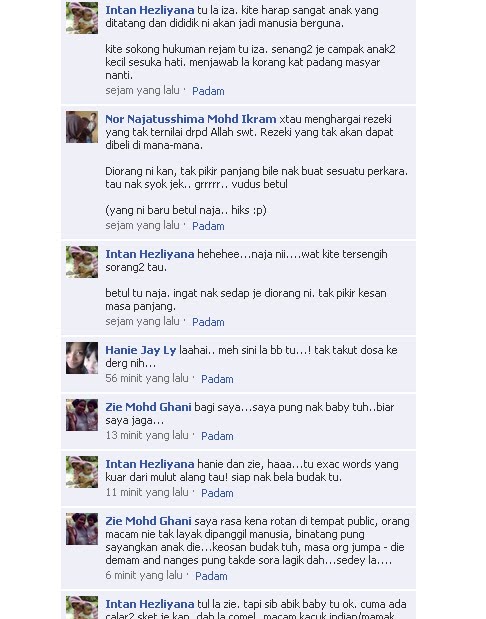The width and height of the screenshot is (486, 619).
Task: Click Nor Najatusshima Mohd Ikram's profile picture
Action: 82,127
